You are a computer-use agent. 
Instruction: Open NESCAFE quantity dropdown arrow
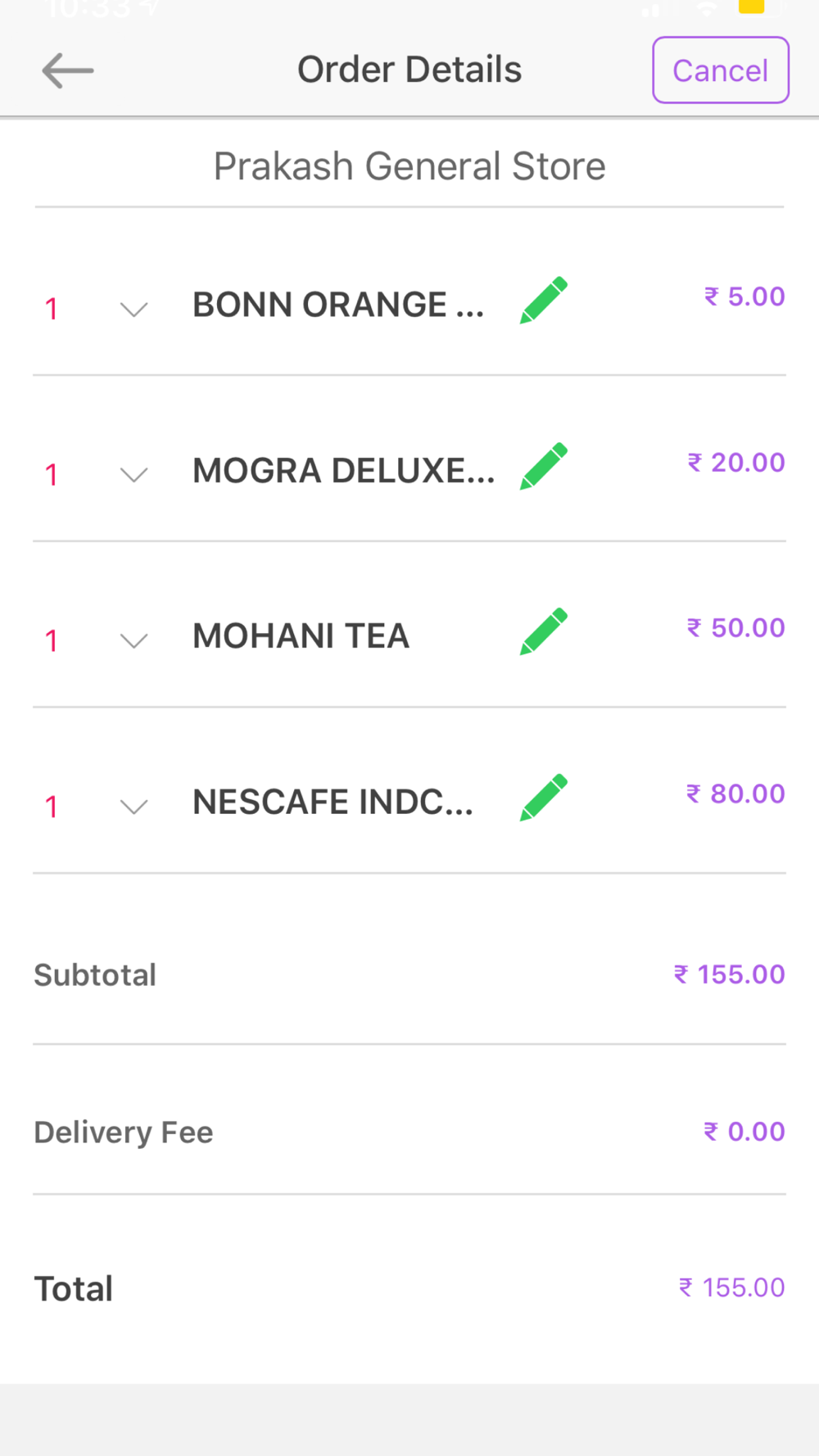coord(133,807)
